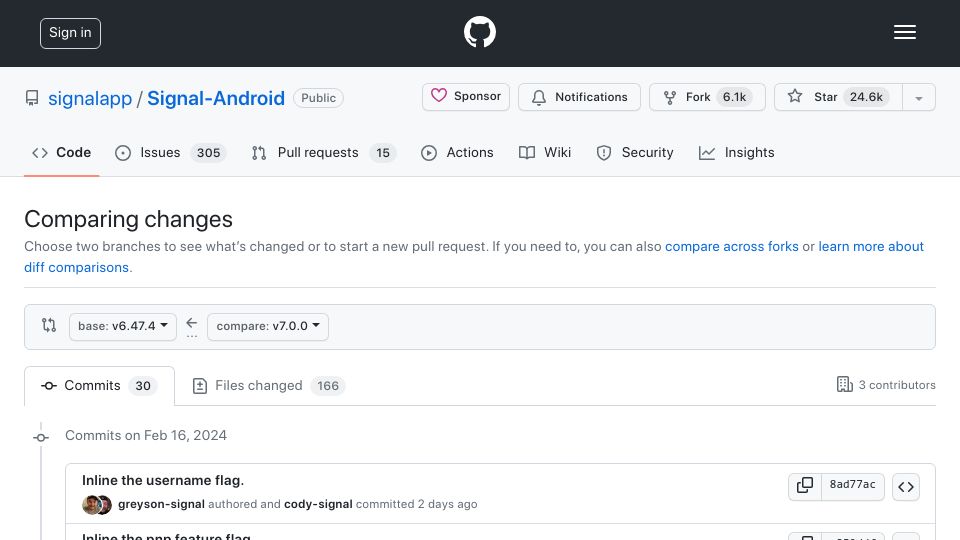The width and height of the screenshot is (960, 540).
Task: Browse repository at commit 8ad77ac
Action: (906, 487)
